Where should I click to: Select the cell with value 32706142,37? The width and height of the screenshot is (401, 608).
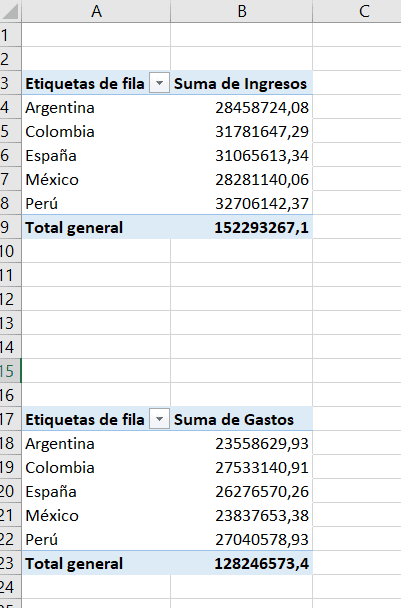(242, 204)
